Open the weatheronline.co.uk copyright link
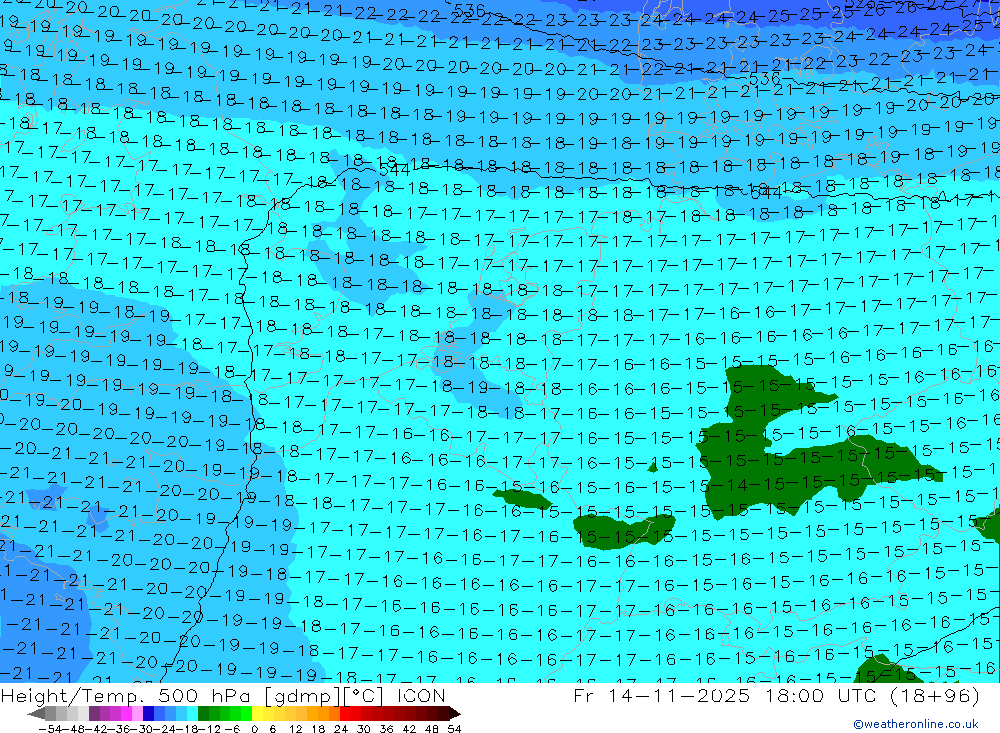 (x=916, y=724)
